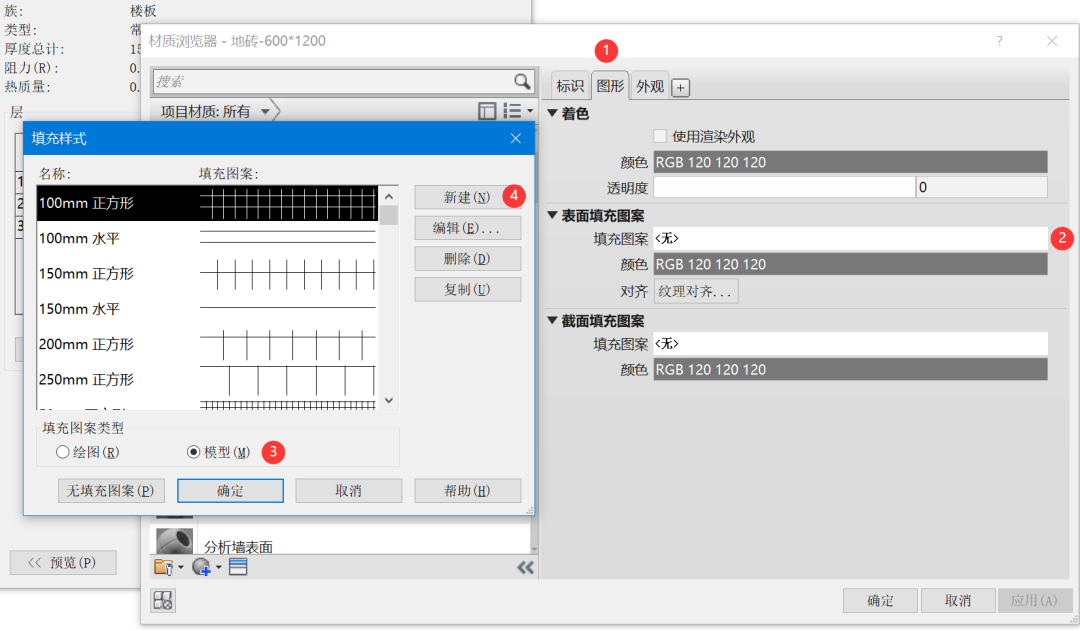
Task: Click the 着色 颜色 RGB swatch
Action: click(x=851, y=163)
